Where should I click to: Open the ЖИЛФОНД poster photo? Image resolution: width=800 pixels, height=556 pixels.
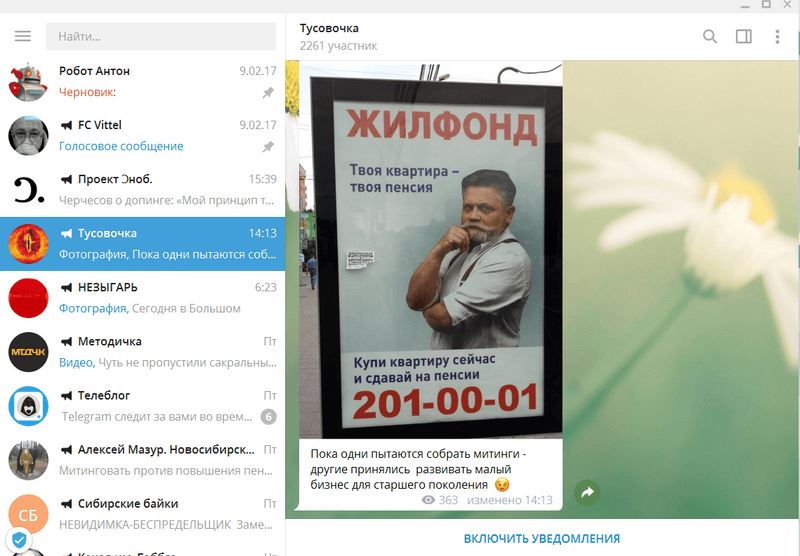431,249
